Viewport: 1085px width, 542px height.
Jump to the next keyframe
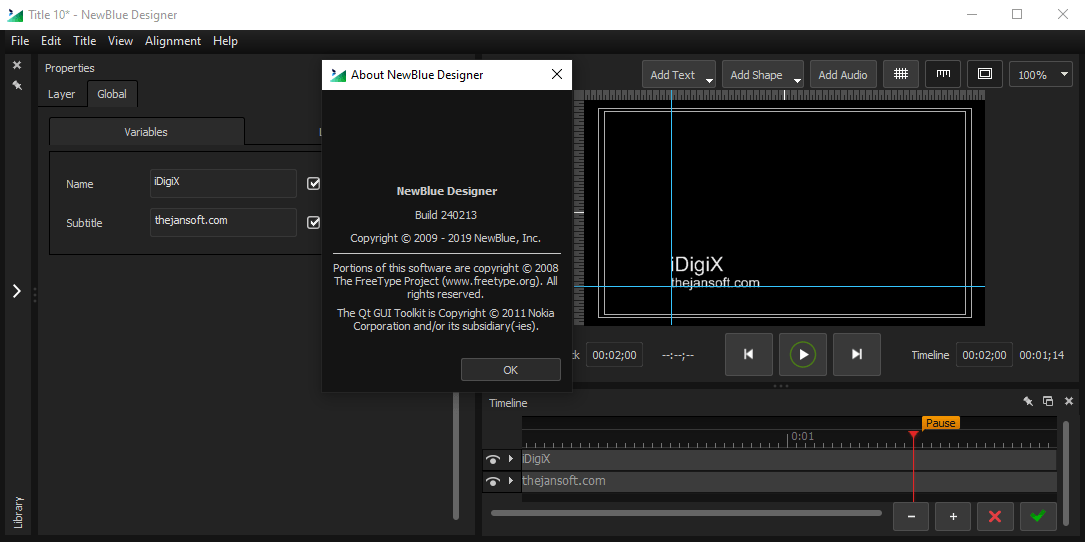click(x=857, y=354)
